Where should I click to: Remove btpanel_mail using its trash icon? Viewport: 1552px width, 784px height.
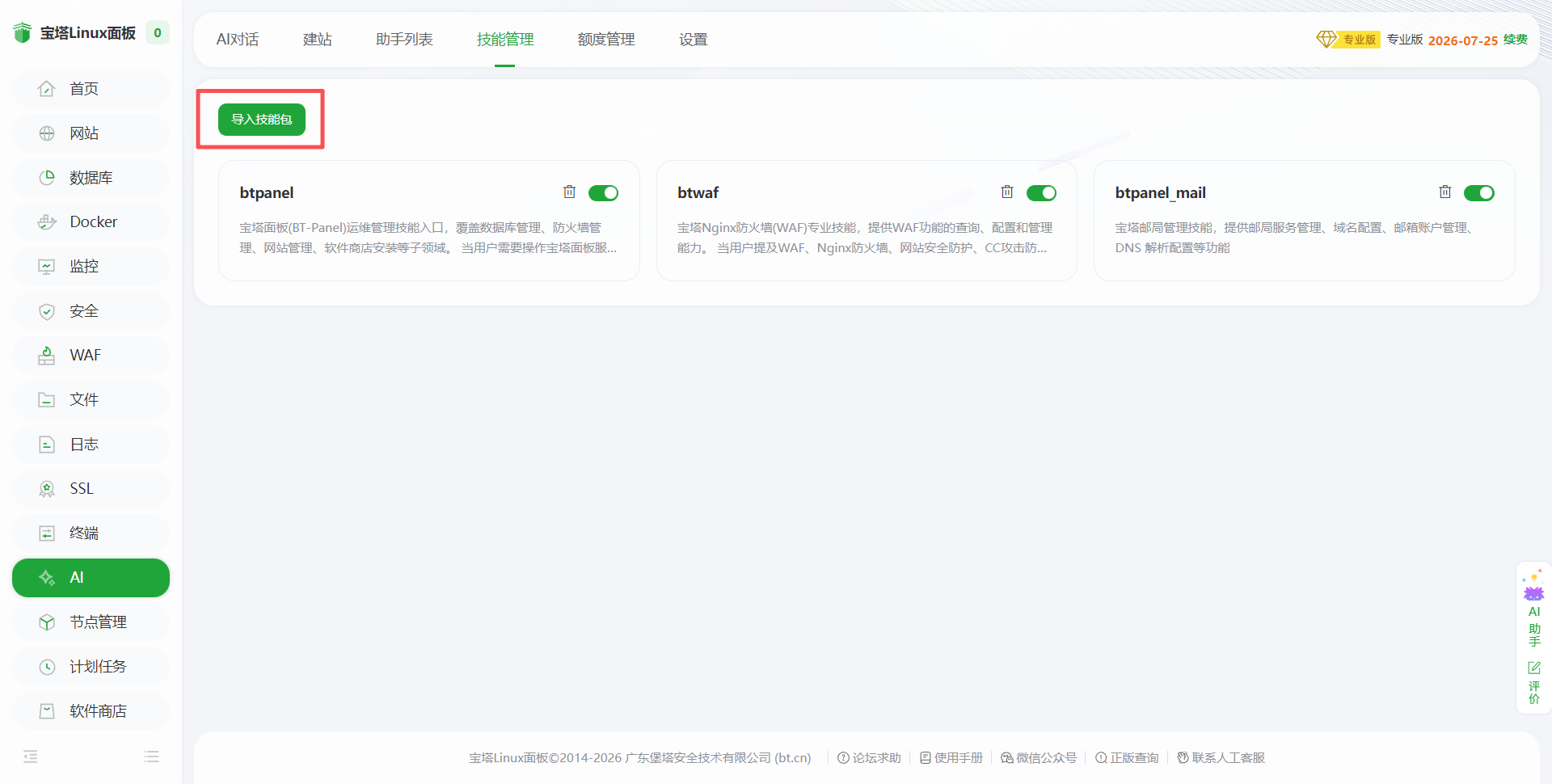1444,192
